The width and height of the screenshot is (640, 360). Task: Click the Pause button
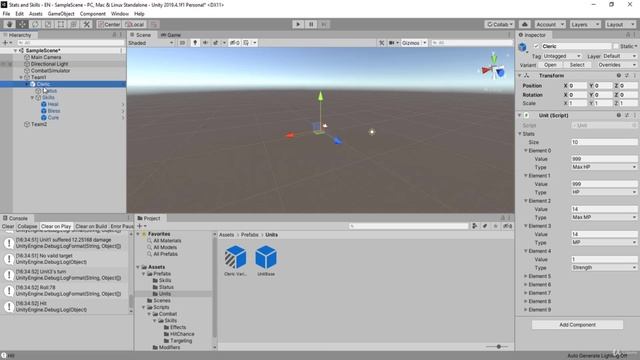pyautogui.click(x=311, y=24)
